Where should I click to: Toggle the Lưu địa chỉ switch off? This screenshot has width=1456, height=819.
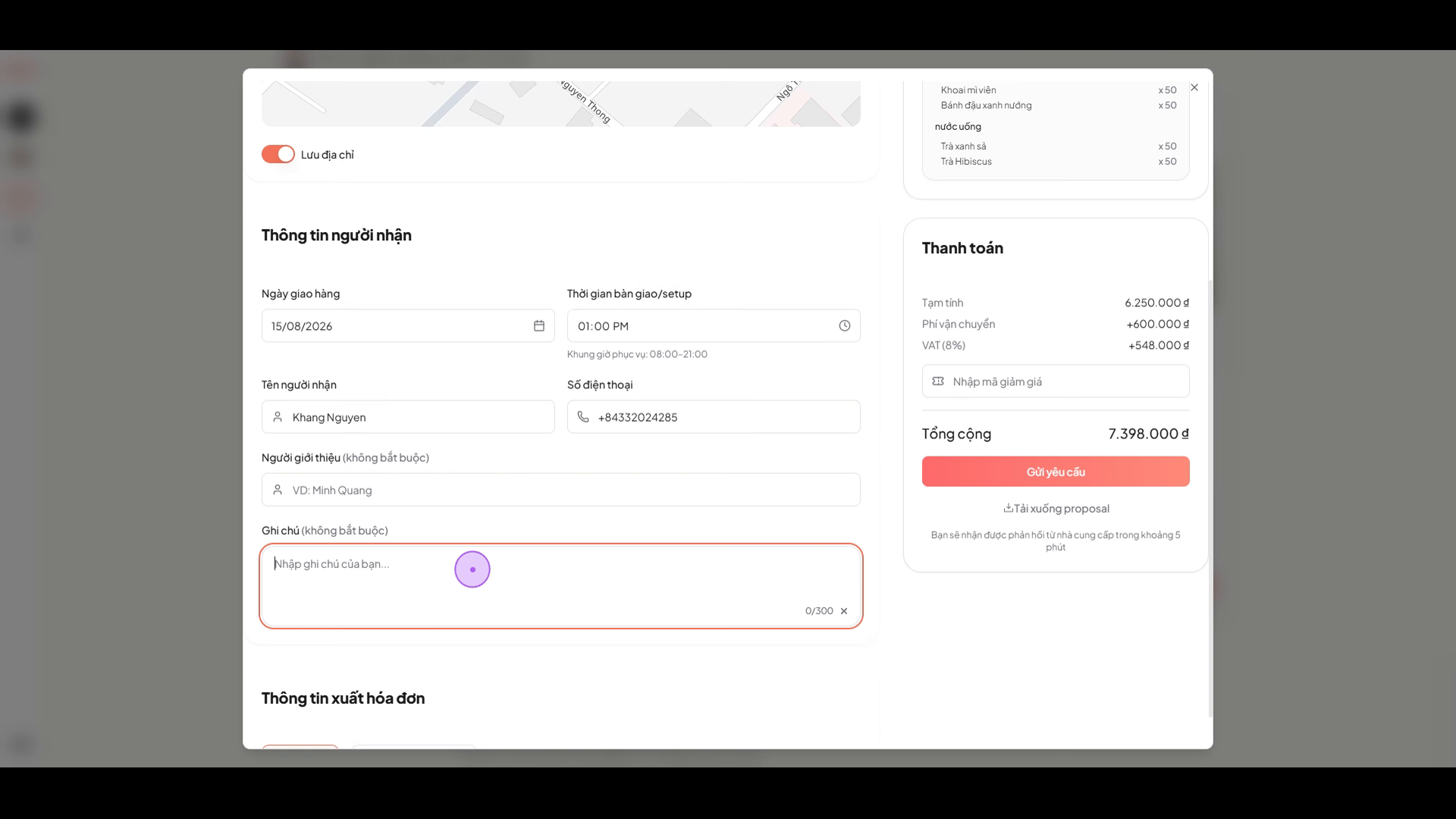click(278, 154)
